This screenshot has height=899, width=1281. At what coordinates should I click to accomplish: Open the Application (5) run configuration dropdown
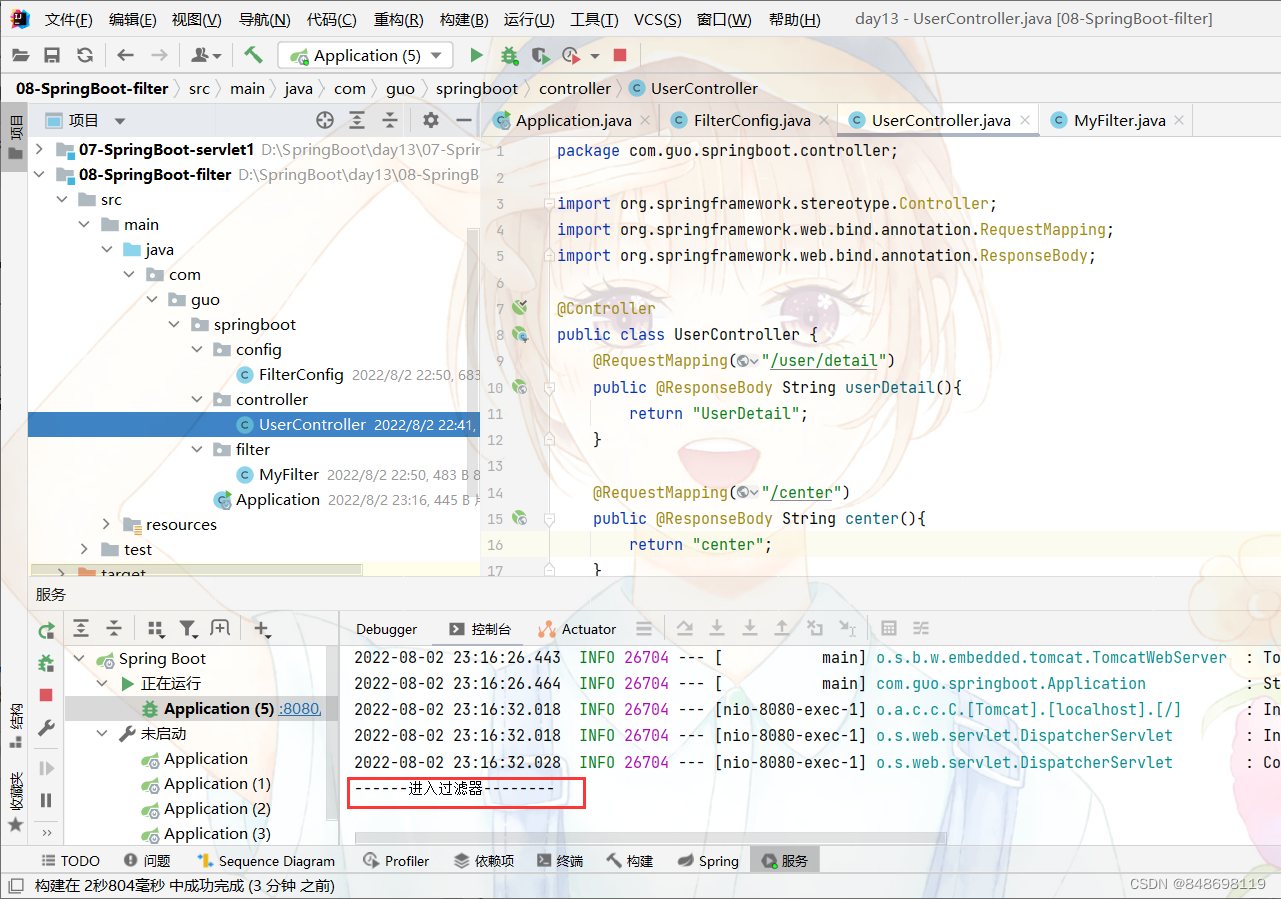coord(365,56)
